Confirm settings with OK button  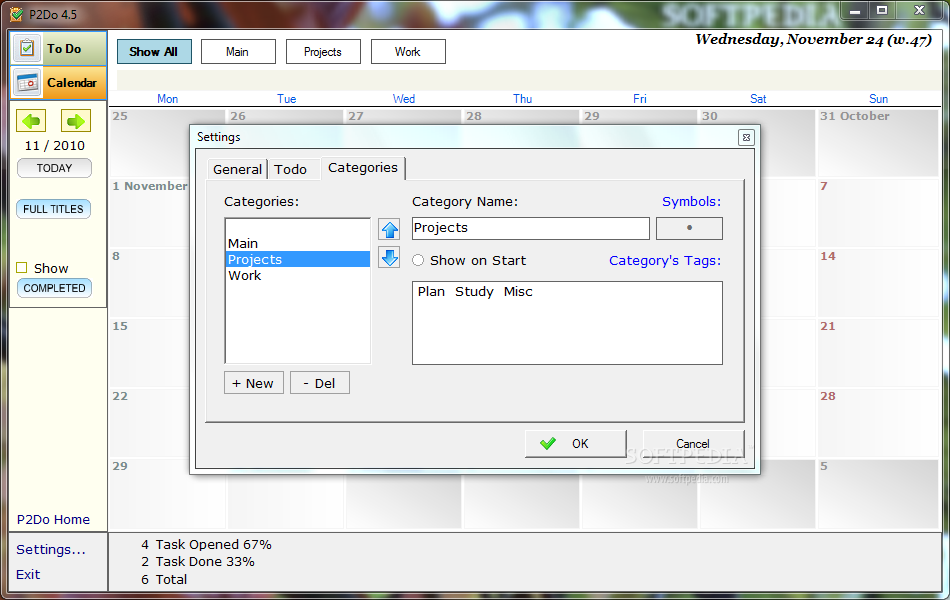click(x=576, y=444)
